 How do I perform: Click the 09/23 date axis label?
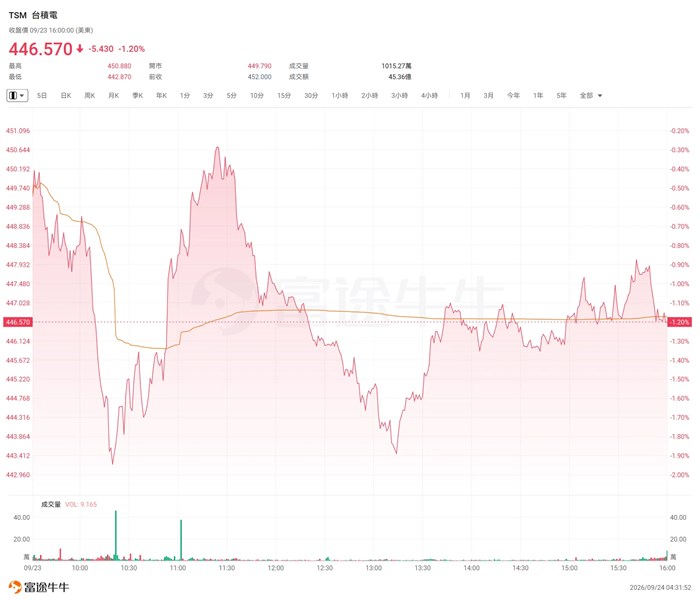click(32, 568)
